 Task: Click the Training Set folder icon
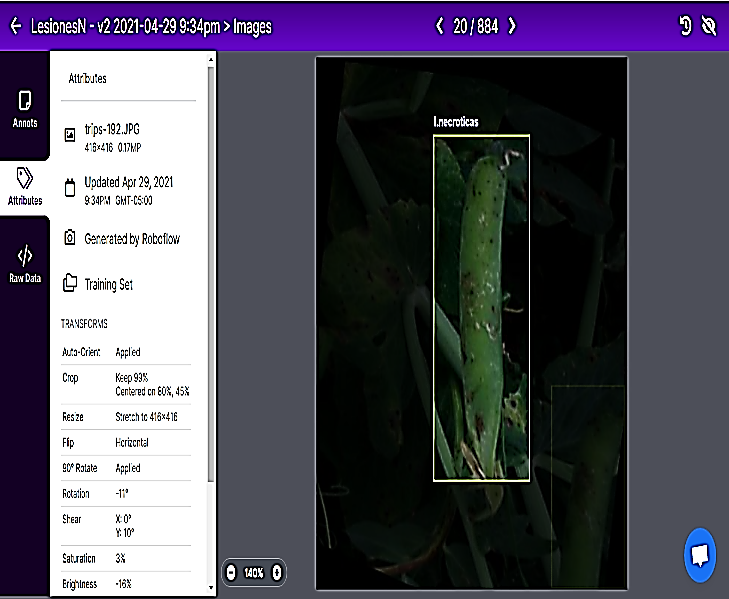click(69, 284)
